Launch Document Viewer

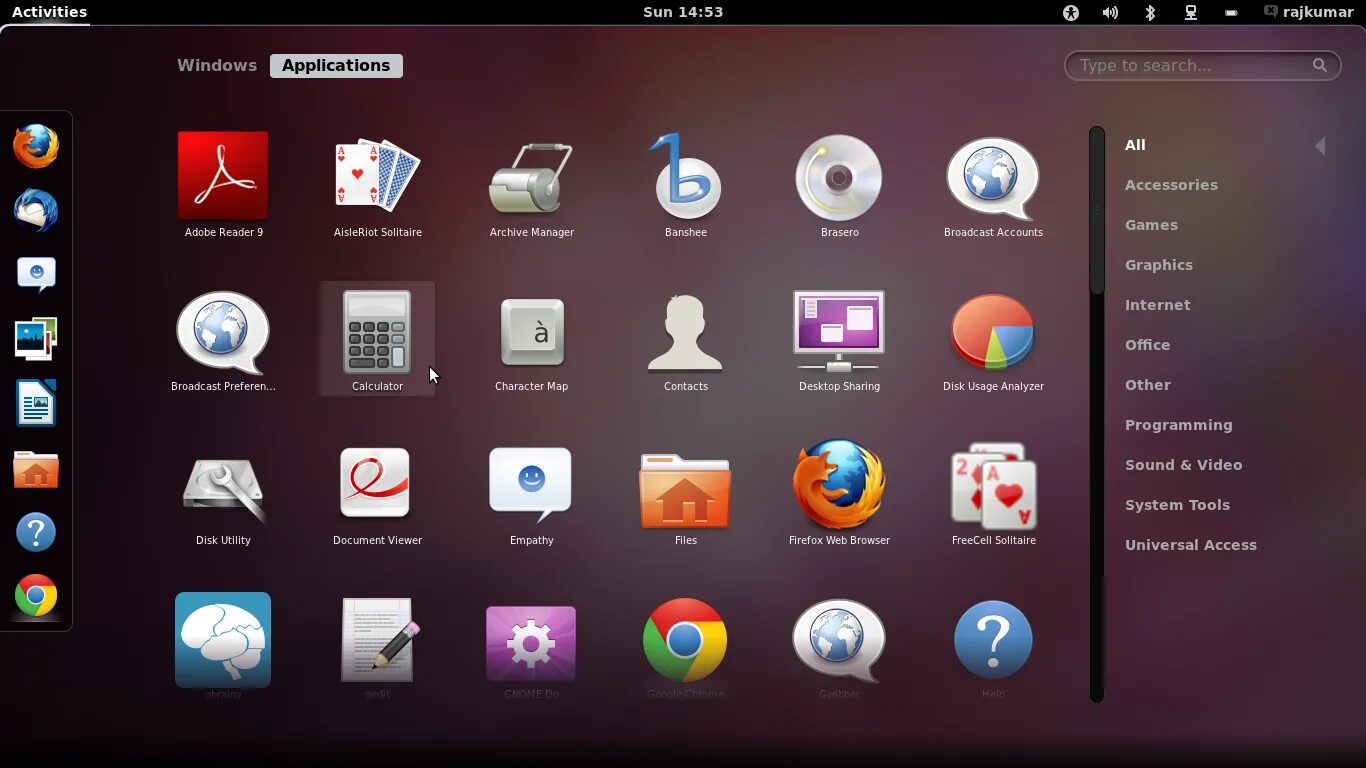[x=377, y=494]
